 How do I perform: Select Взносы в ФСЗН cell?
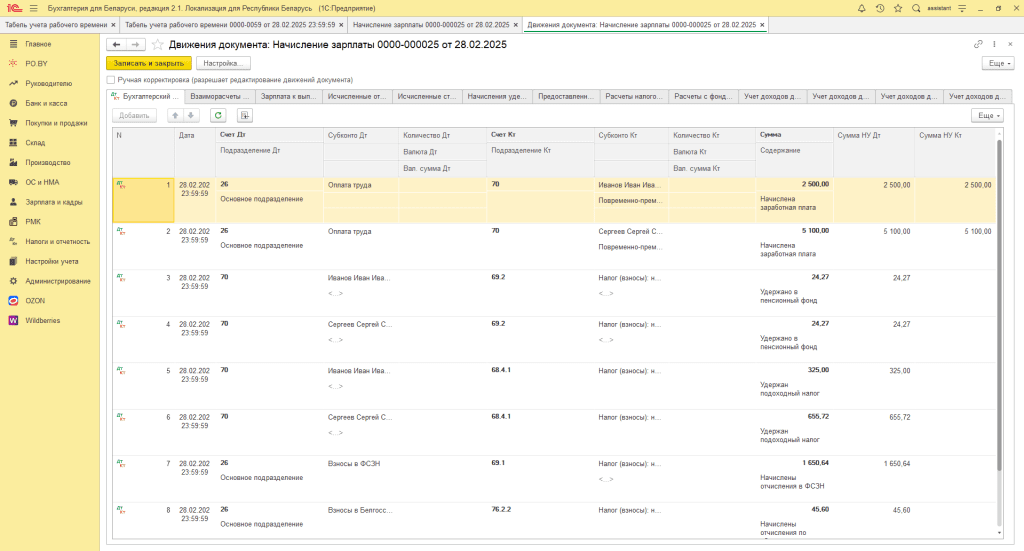(354, 464)
